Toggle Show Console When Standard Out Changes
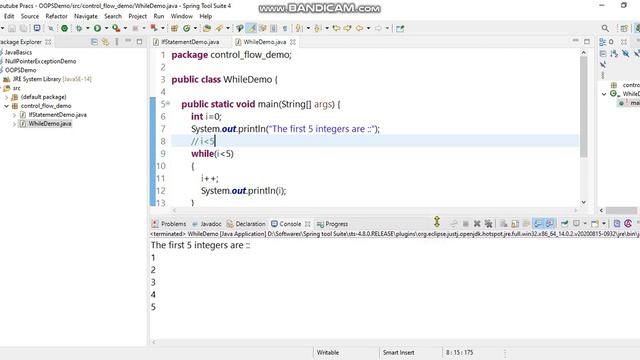The width and height of the screenshot is (640, 360). (538, 223)
